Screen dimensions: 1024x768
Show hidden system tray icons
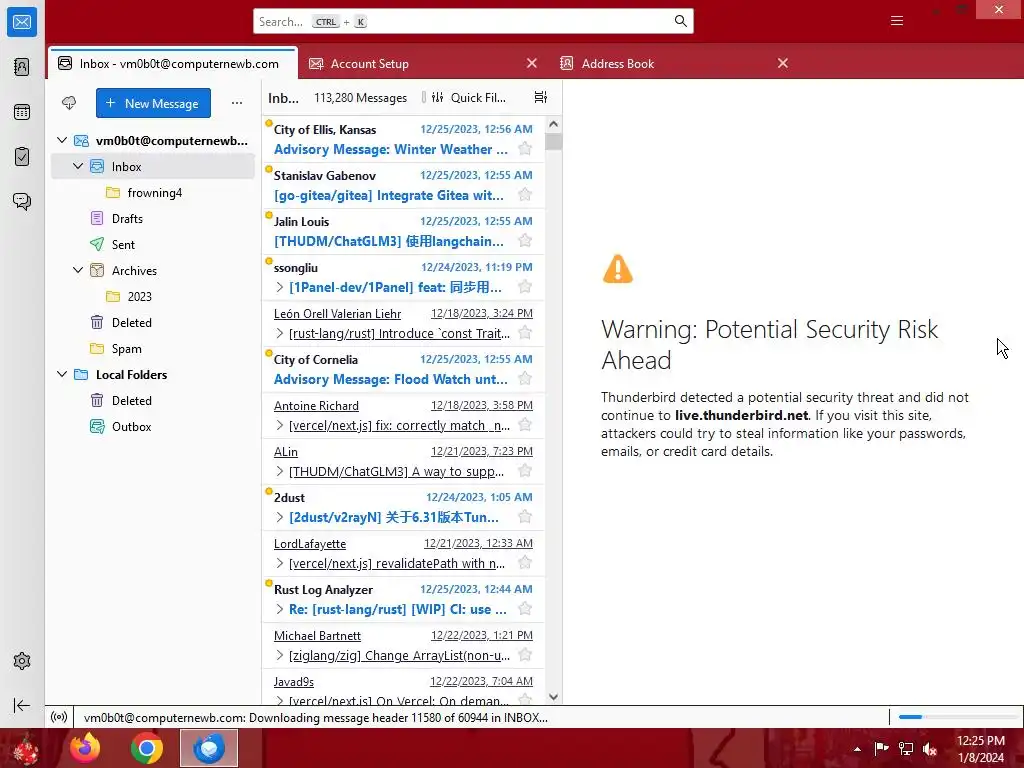[x=857, y=749]
